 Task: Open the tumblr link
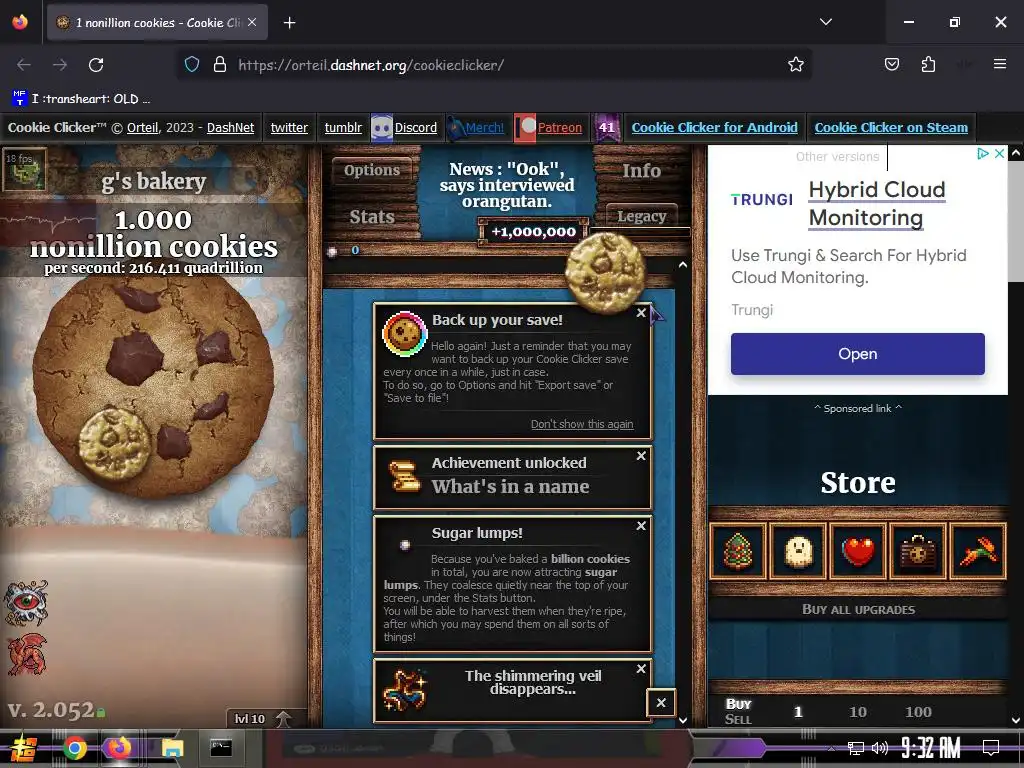343,127
